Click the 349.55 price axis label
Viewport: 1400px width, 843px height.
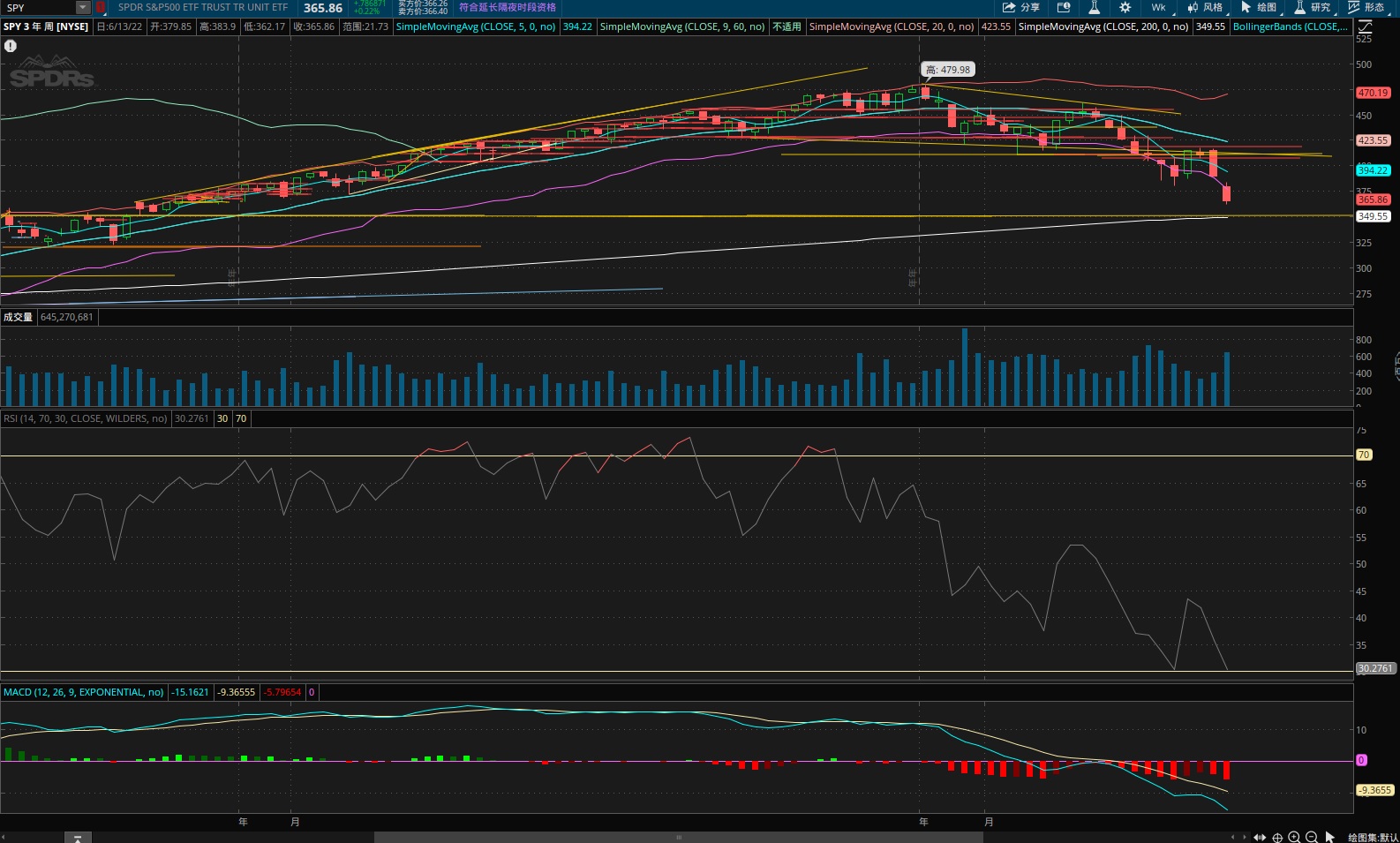pos(1373,216)
